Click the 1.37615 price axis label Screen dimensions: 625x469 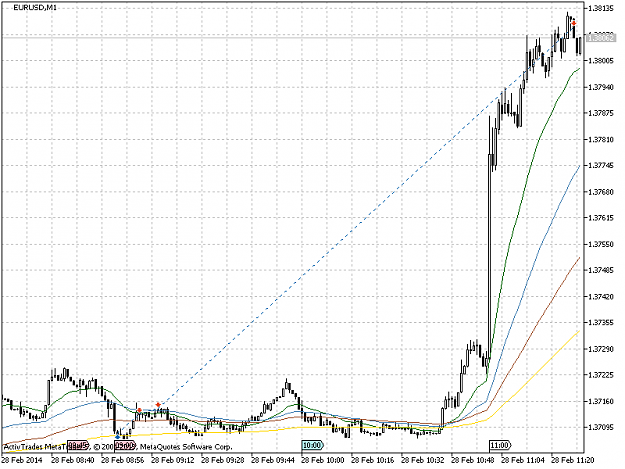pos(601,218)
